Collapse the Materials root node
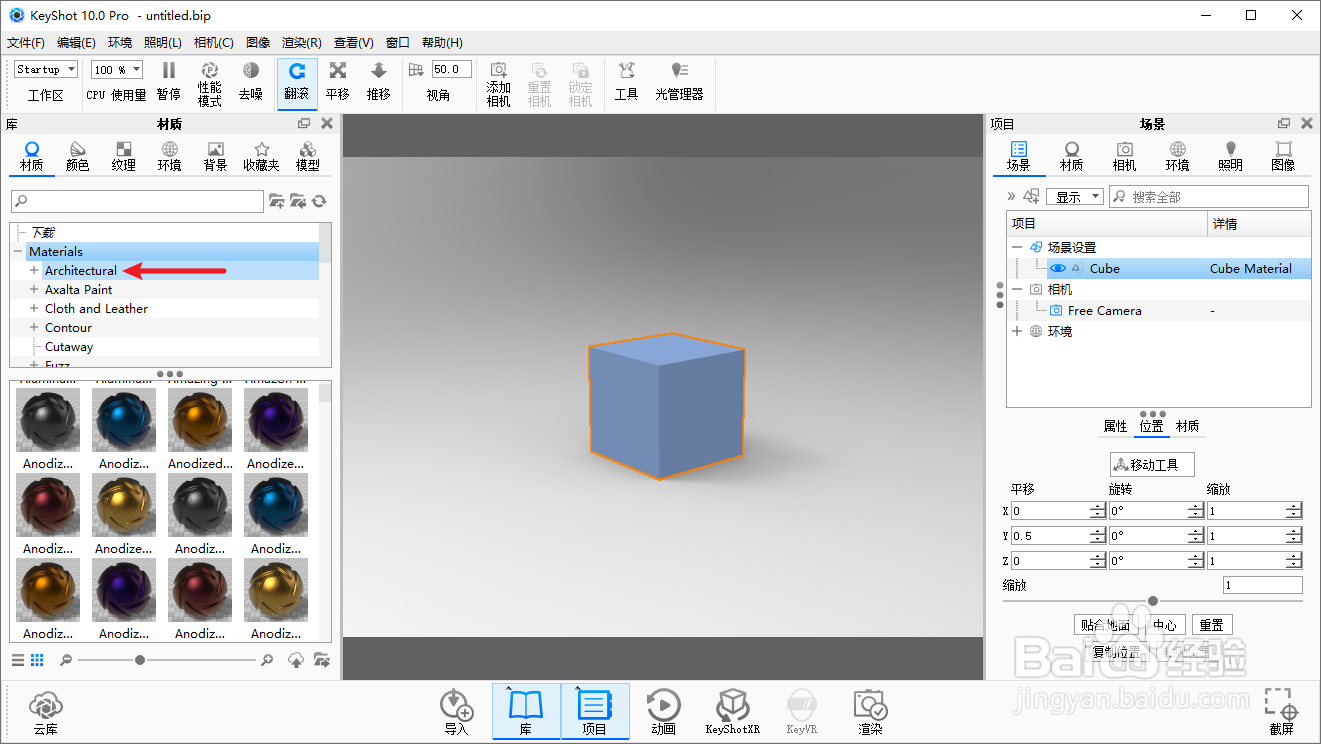1321x744 pixels. click(x=18, y=252)
